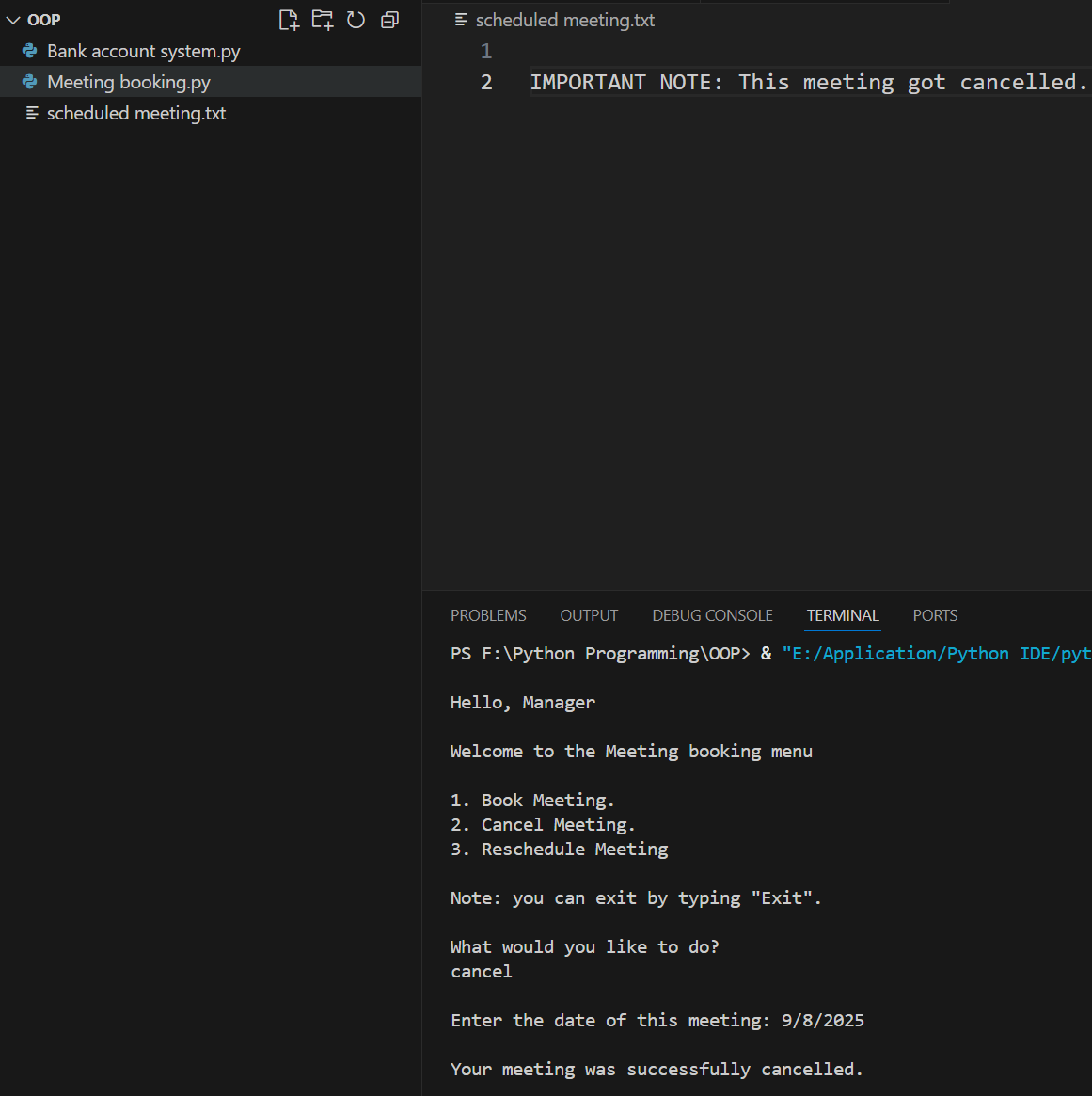Click the Python icon beside Bank account system.py
Screen dimensions: 1092x1096
pos(30,51)
